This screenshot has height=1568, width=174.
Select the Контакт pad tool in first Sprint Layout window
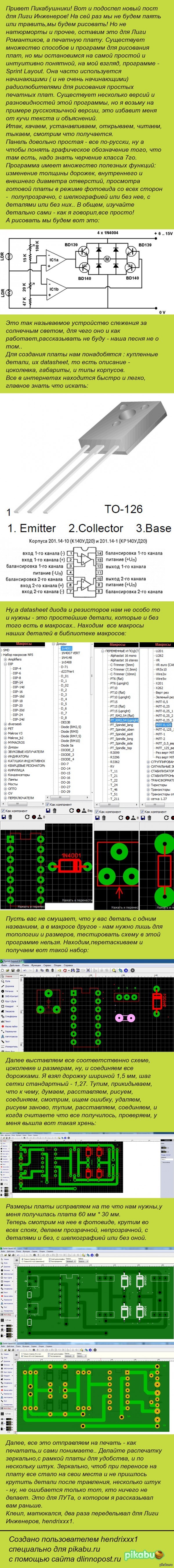(8, 991)
